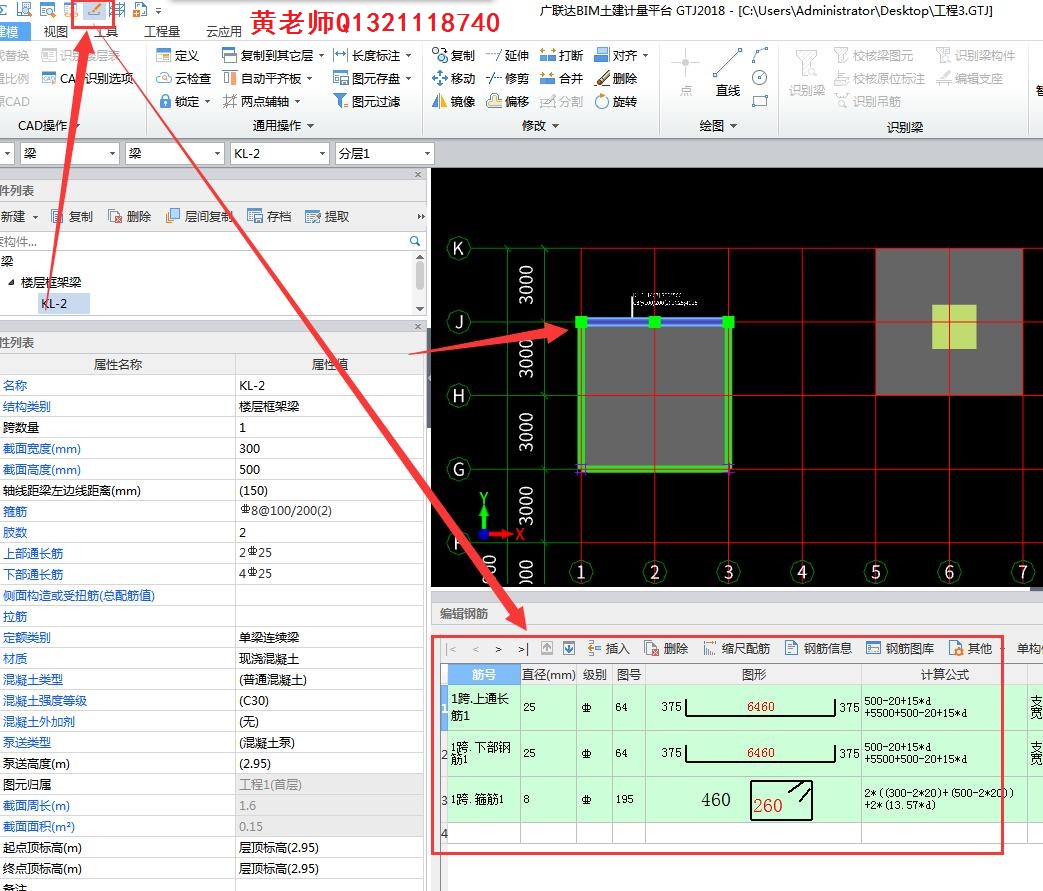Click the 截面宽度(mm) property name
This screenshot has height=891, width=1043.
[x=42, y=448]
